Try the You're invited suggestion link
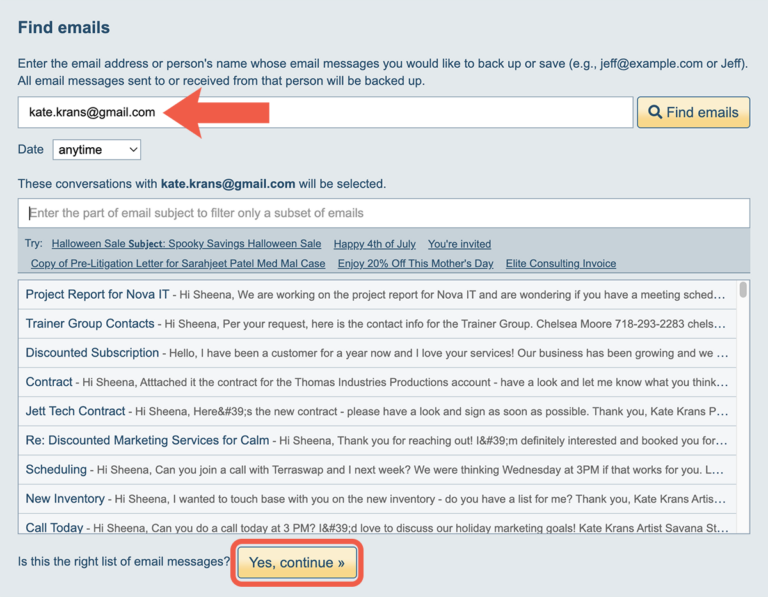The height and width of the screenshot is (597, 768). click(459, 244)
